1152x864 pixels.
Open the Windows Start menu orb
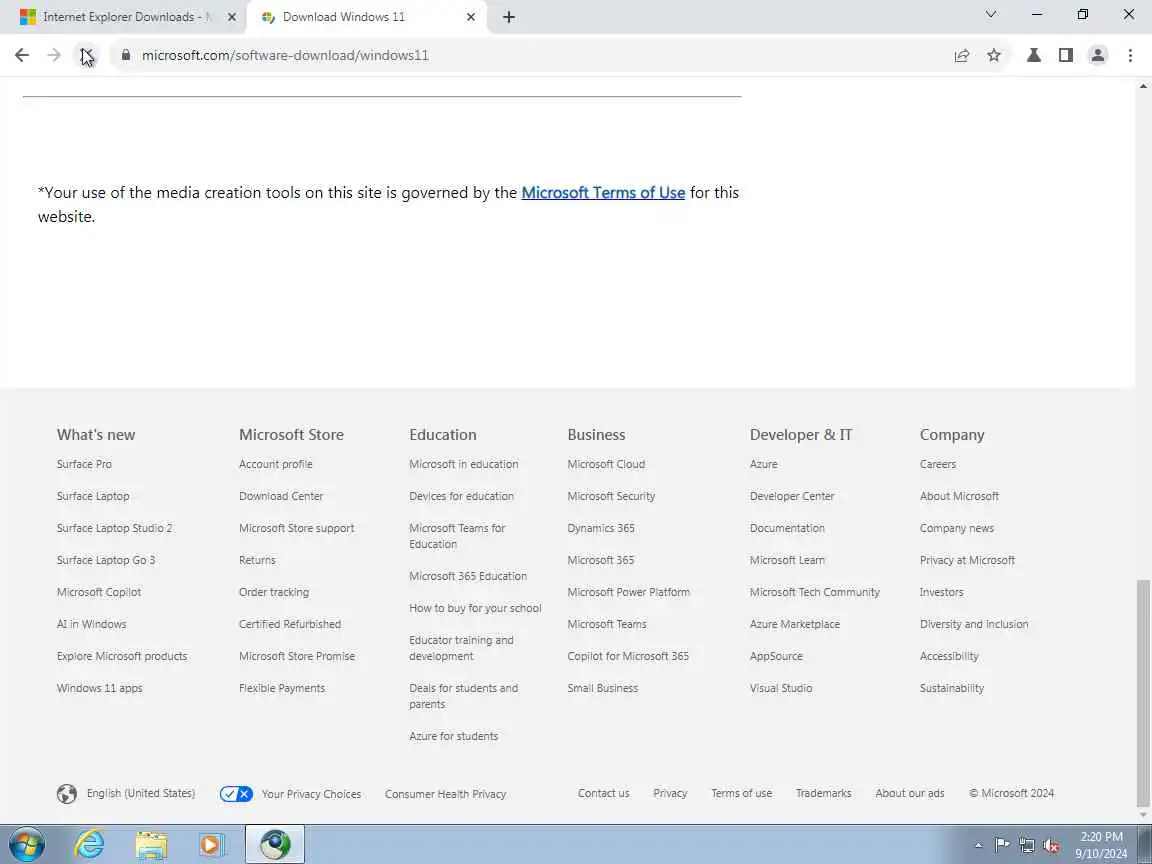pyautogui.click(x=27, y=844)
